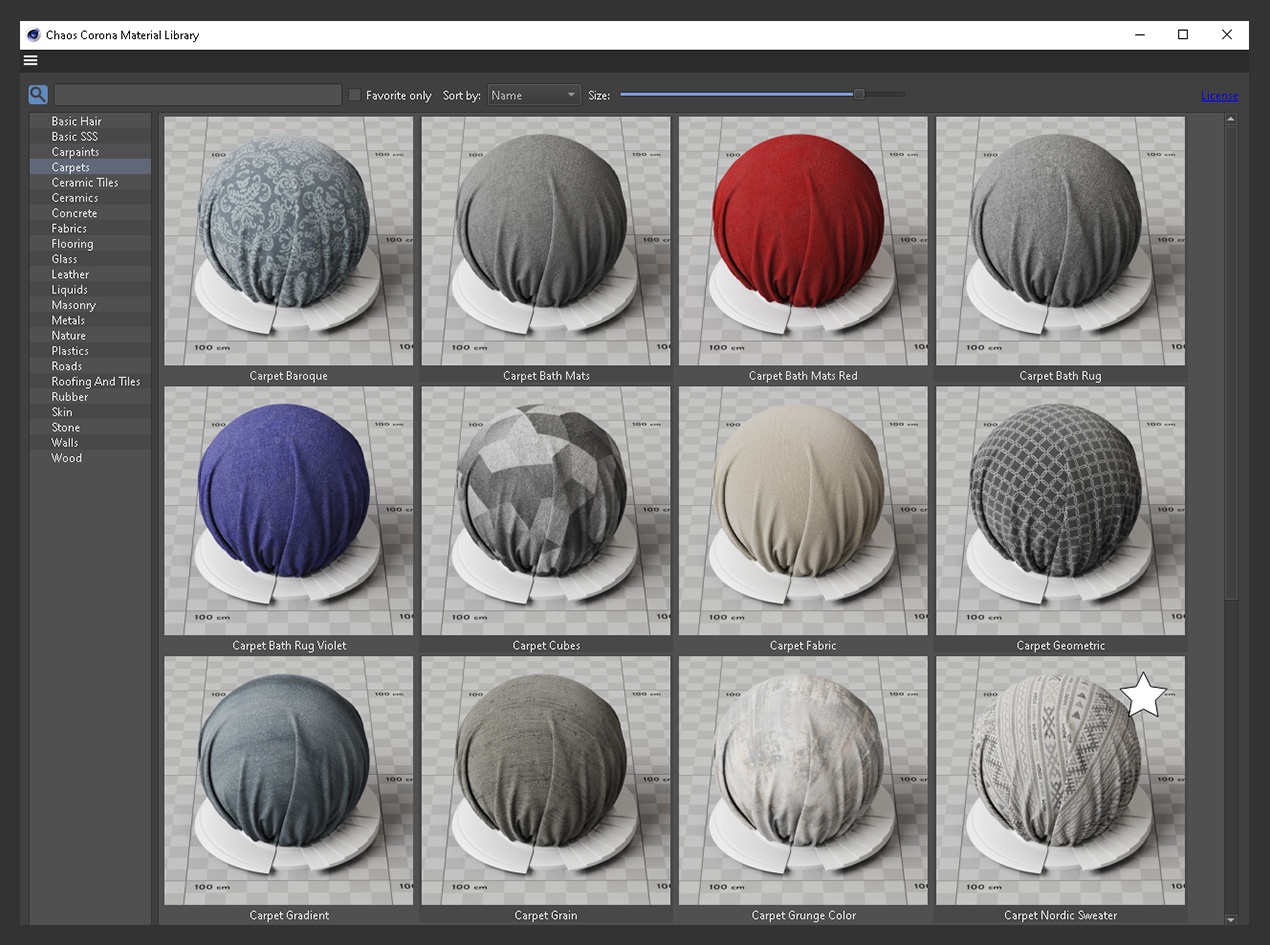The height and width of the screenshot is (945, 1270).
Task: Select the Carpets category
Action: coord(90,167)
